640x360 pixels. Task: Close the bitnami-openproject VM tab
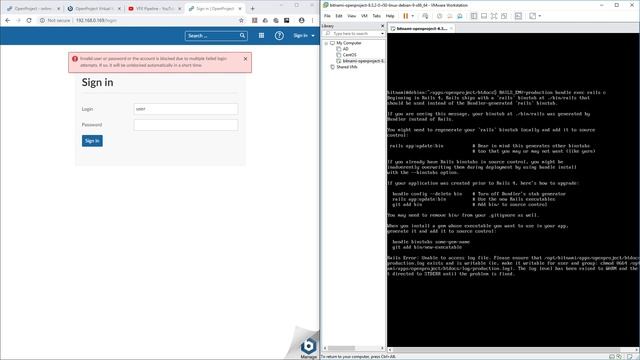(451, 29)
